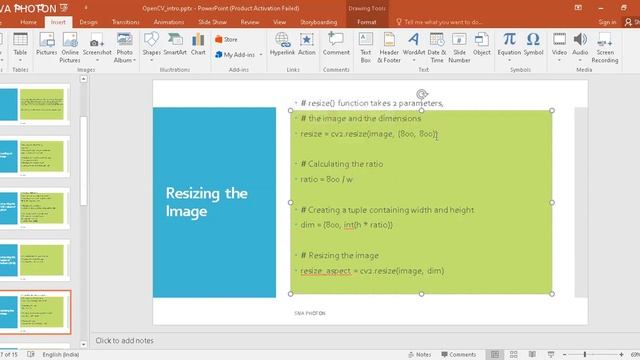Open the Home tab
640x360 pixels.
point(28,22)
